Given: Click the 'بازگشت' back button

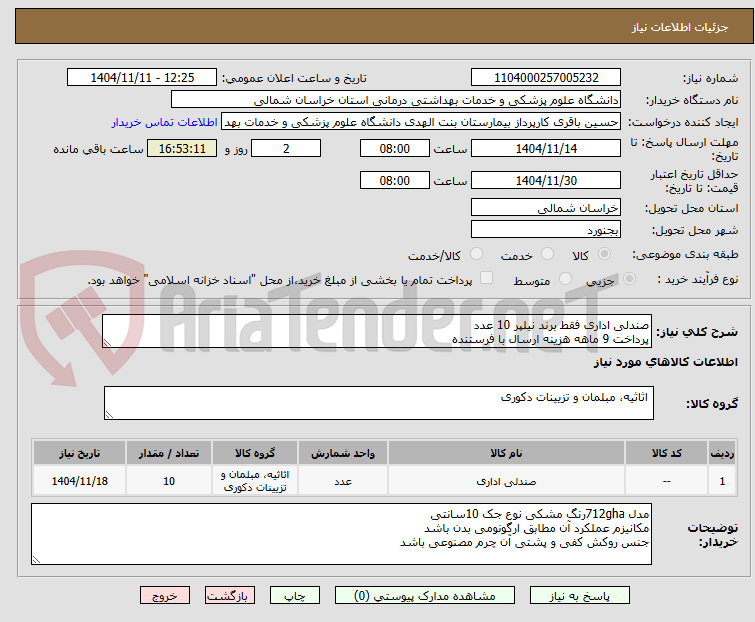Looking at the screenshot, I should tap(230, 596).
